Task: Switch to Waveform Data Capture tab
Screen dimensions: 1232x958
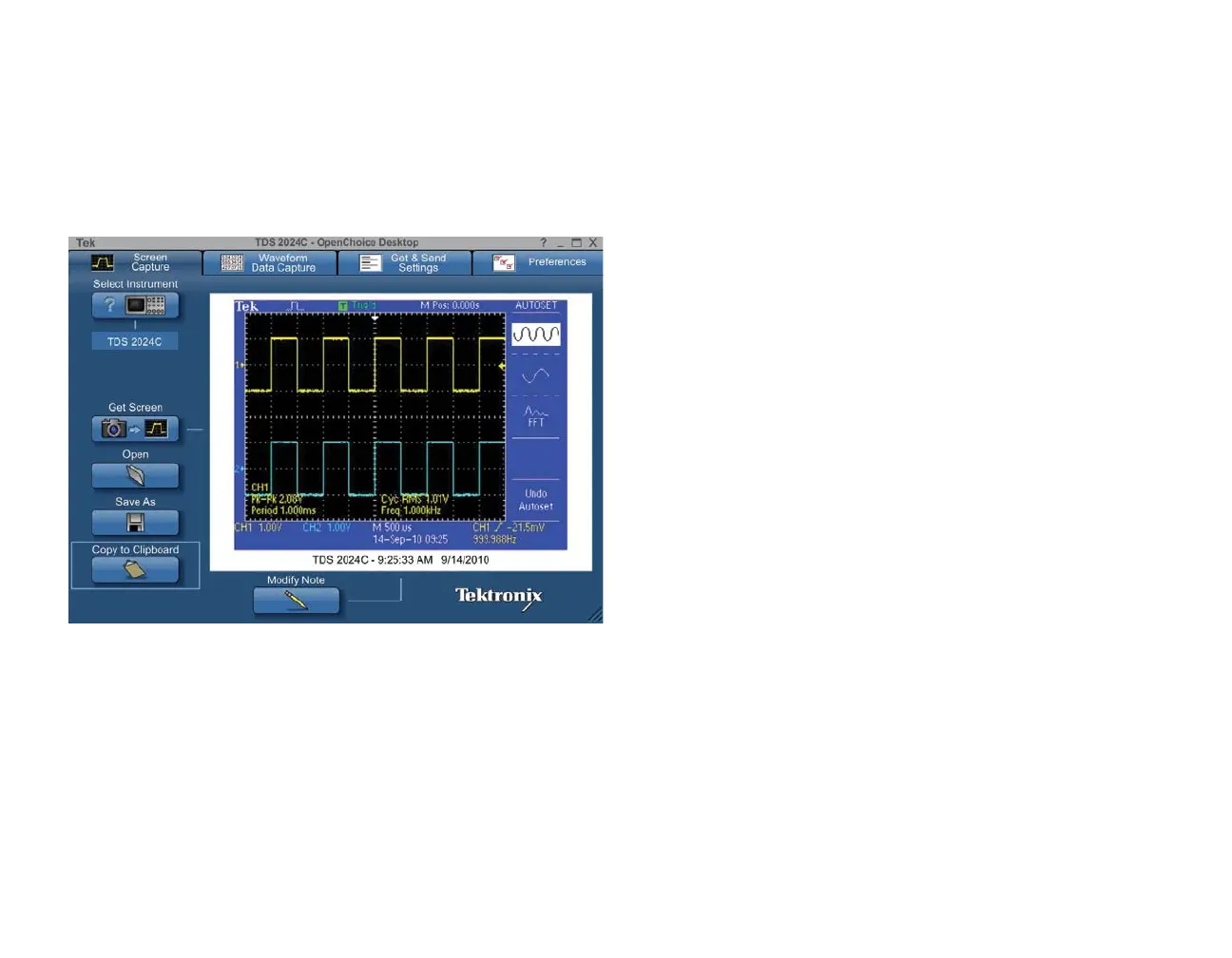Action: tap(270, 263)
